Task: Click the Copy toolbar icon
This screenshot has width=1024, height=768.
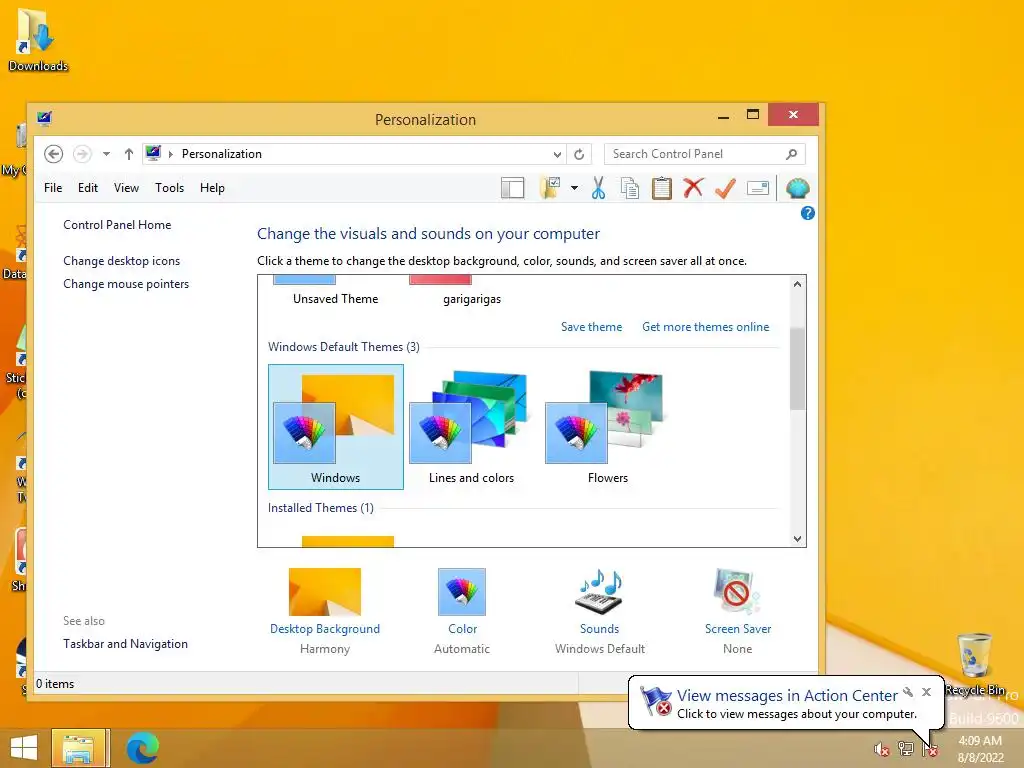Action: pyautogui.click(x=630, y=188)
